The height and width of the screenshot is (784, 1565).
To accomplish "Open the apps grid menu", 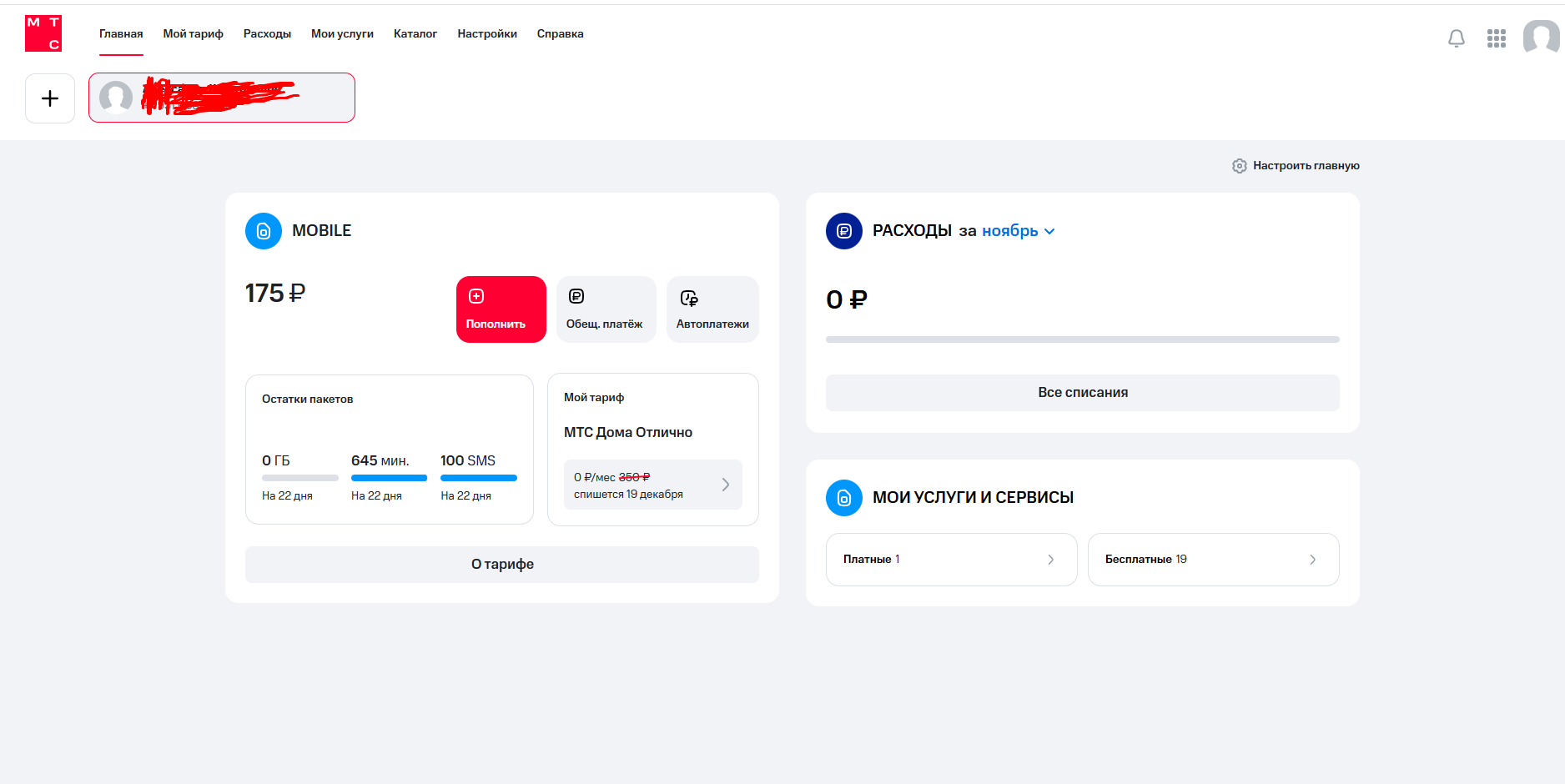I will pyautogui.click(x=1496, y=38).
